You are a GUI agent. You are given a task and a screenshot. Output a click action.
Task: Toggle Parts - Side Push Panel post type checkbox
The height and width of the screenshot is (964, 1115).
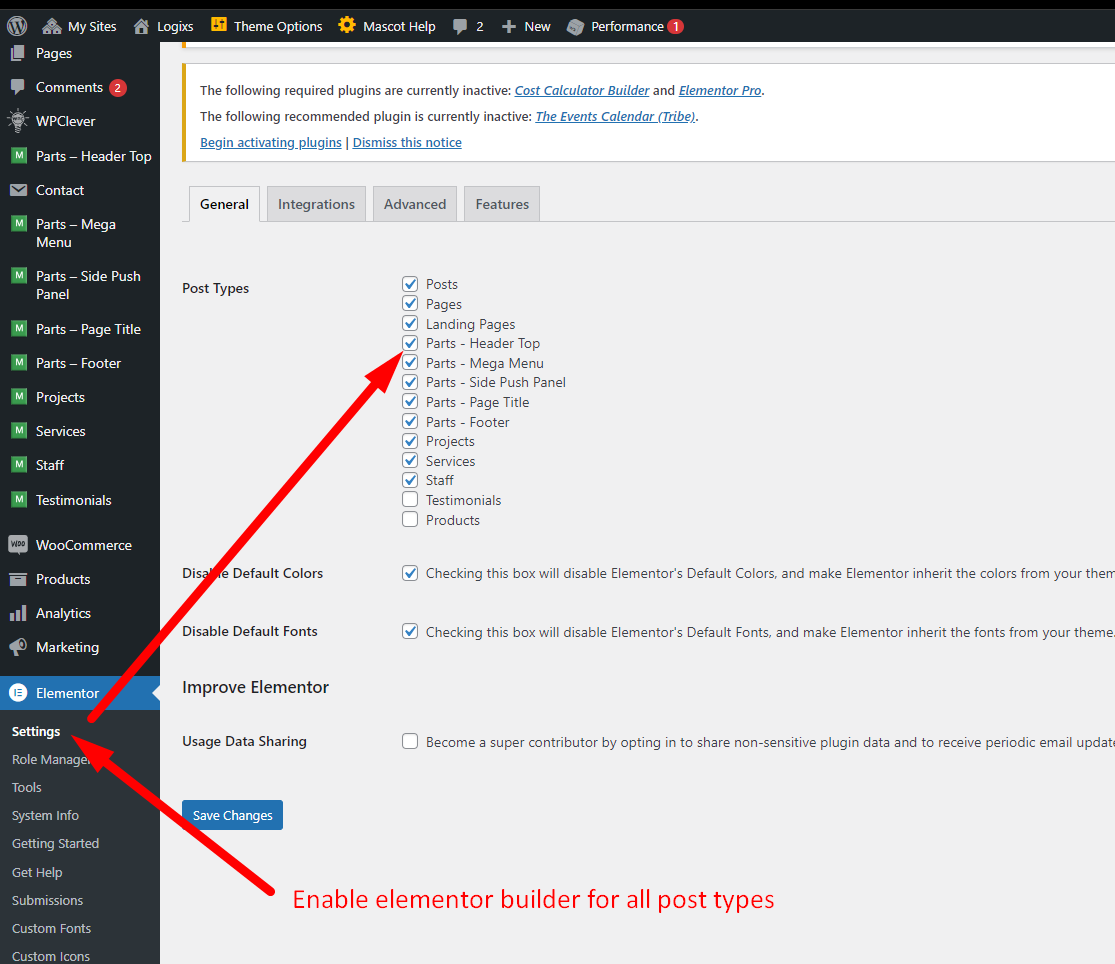pos(410,382)
